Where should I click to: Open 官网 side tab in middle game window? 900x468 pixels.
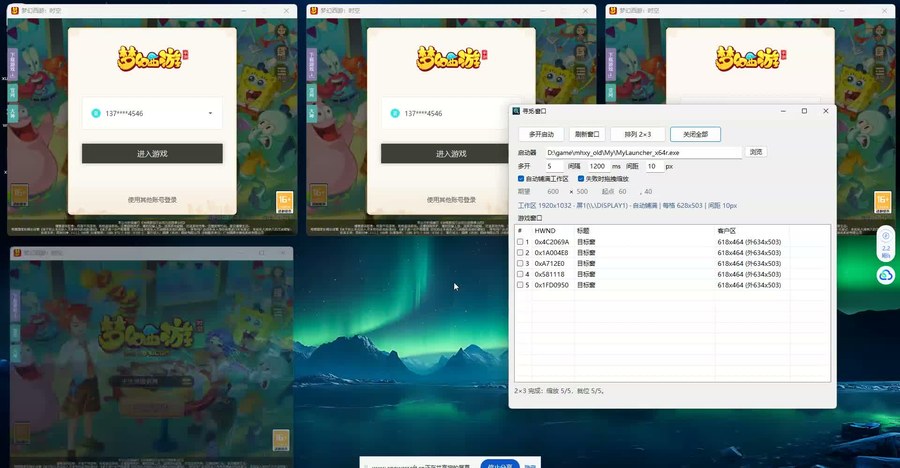click(312, 92)
